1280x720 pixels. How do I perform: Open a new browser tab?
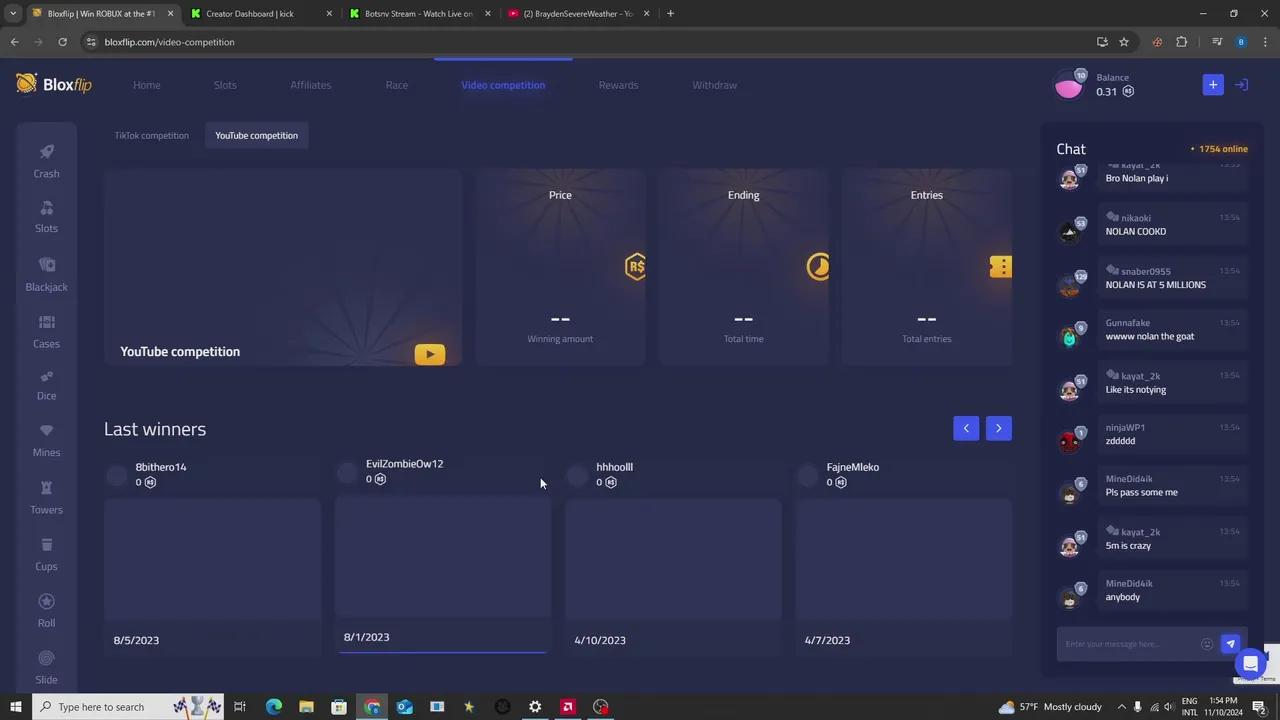670,13
